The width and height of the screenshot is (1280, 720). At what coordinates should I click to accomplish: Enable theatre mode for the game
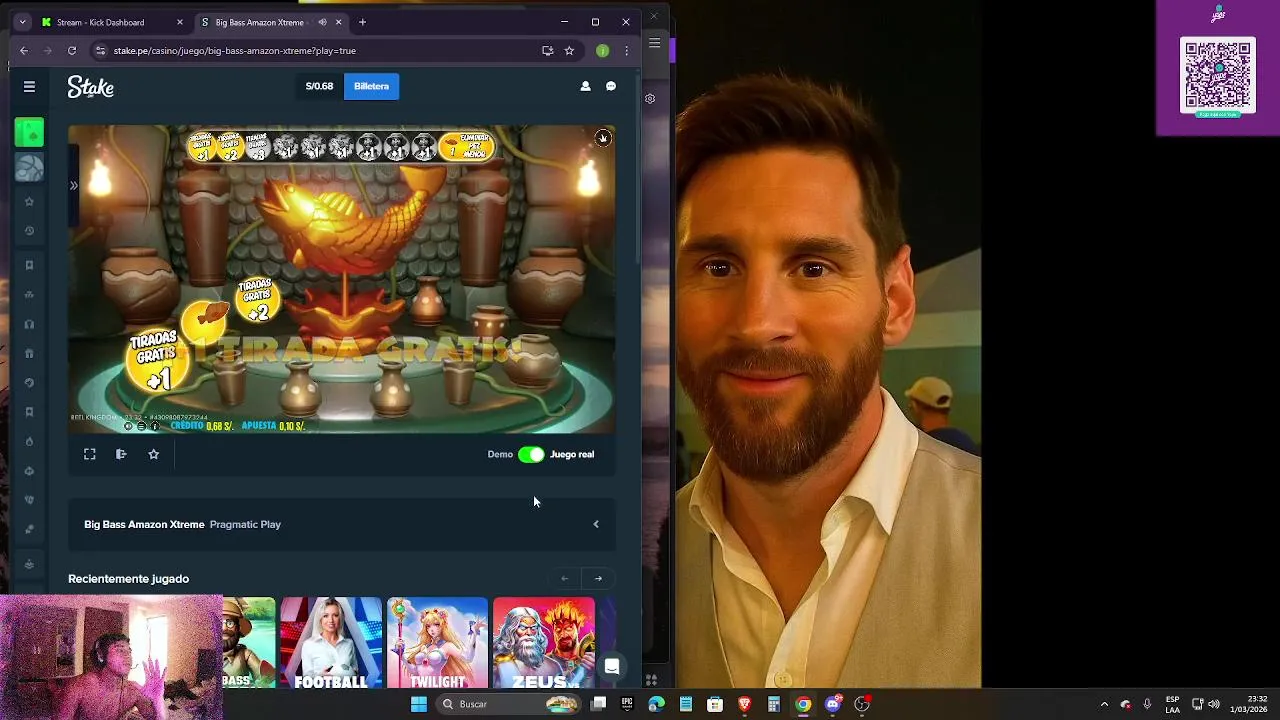pos(121,454)
